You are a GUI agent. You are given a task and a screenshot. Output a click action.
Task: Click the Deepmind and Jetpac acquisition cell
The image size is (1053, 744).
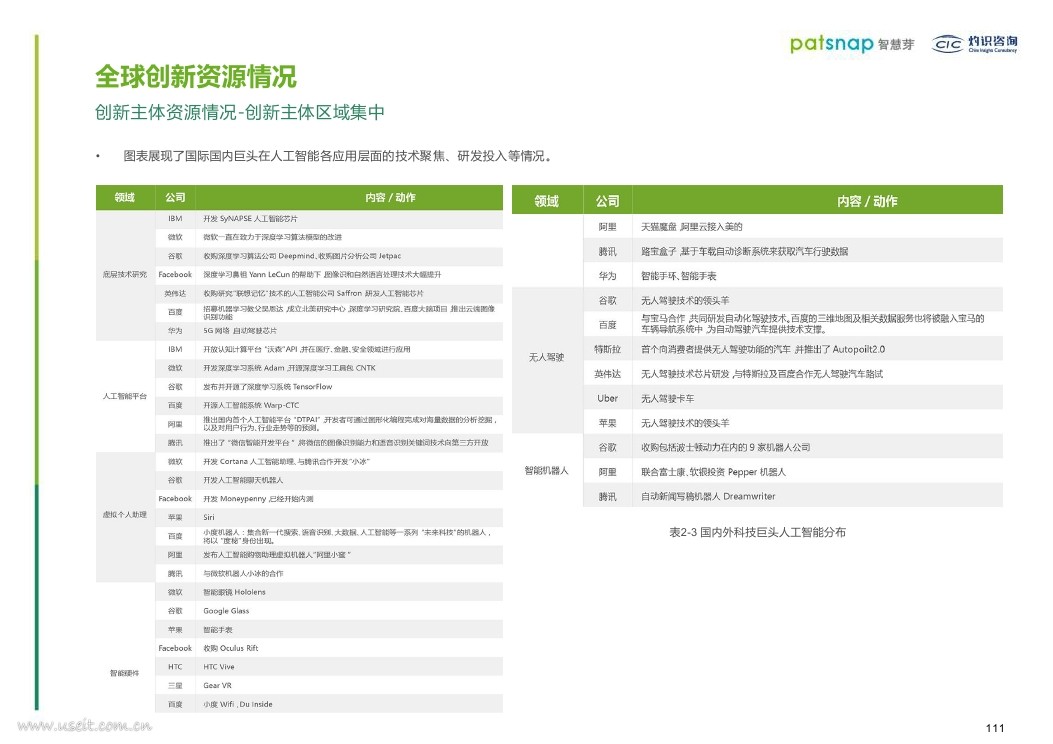click(349, 256)
